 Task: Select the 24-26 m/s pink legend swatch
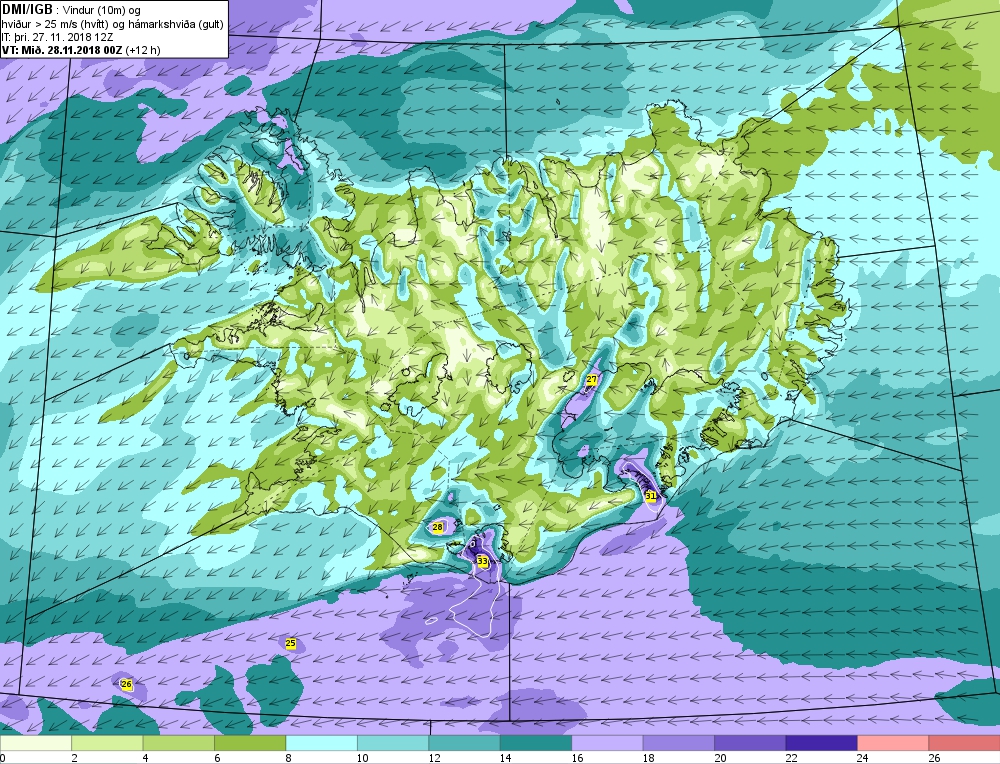(893, 743)
